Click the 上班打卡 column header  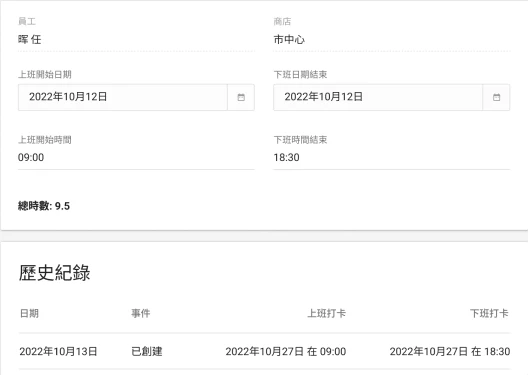(327, 313)
